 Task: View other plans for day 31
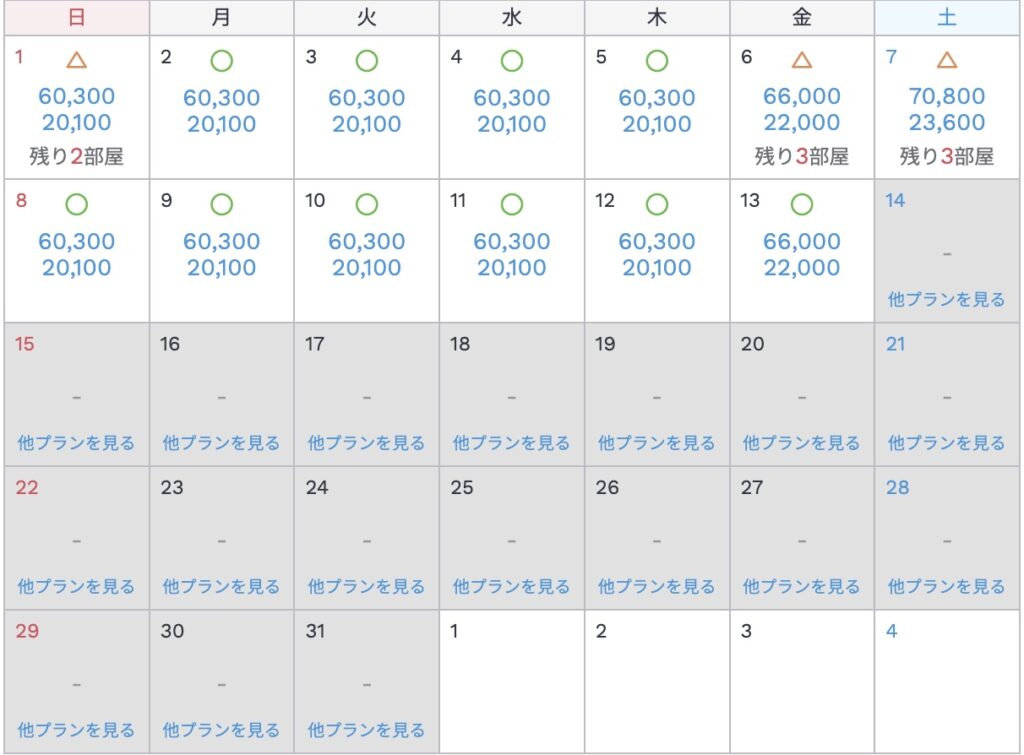366,730
